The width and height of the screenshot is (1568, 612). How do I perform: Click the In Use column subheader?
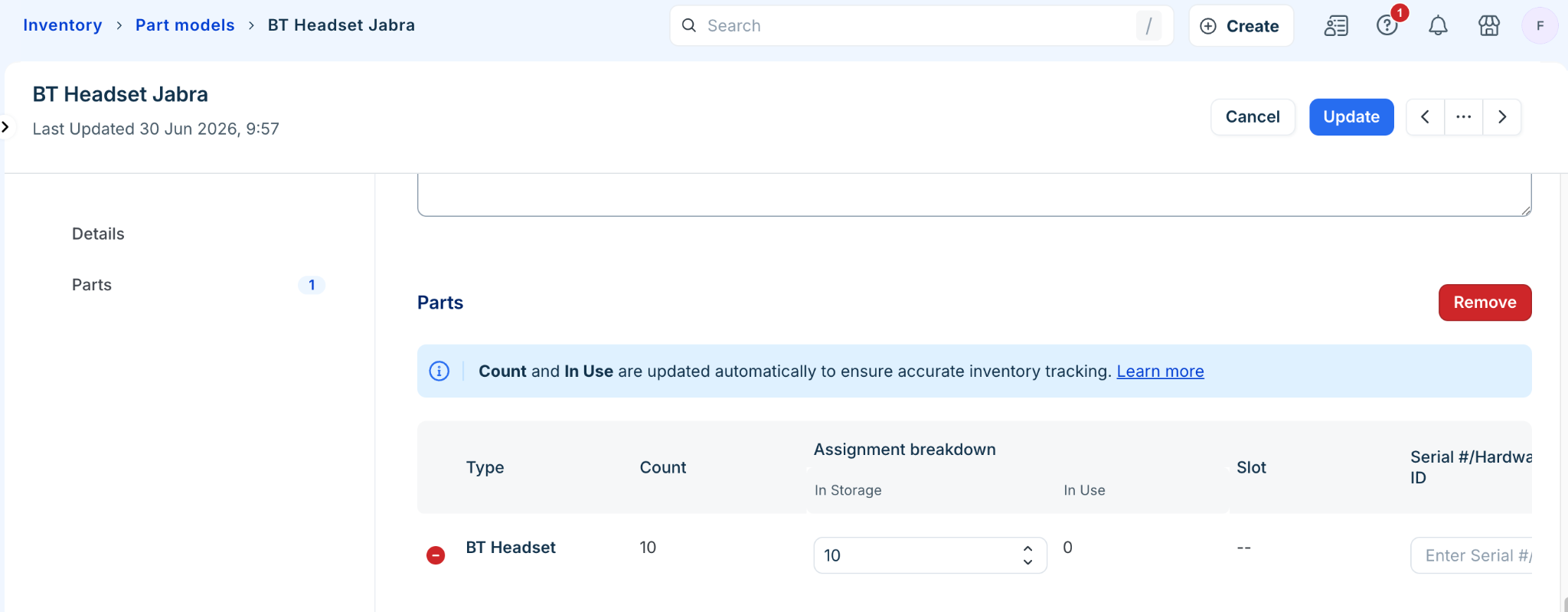tap(1084, 490)
